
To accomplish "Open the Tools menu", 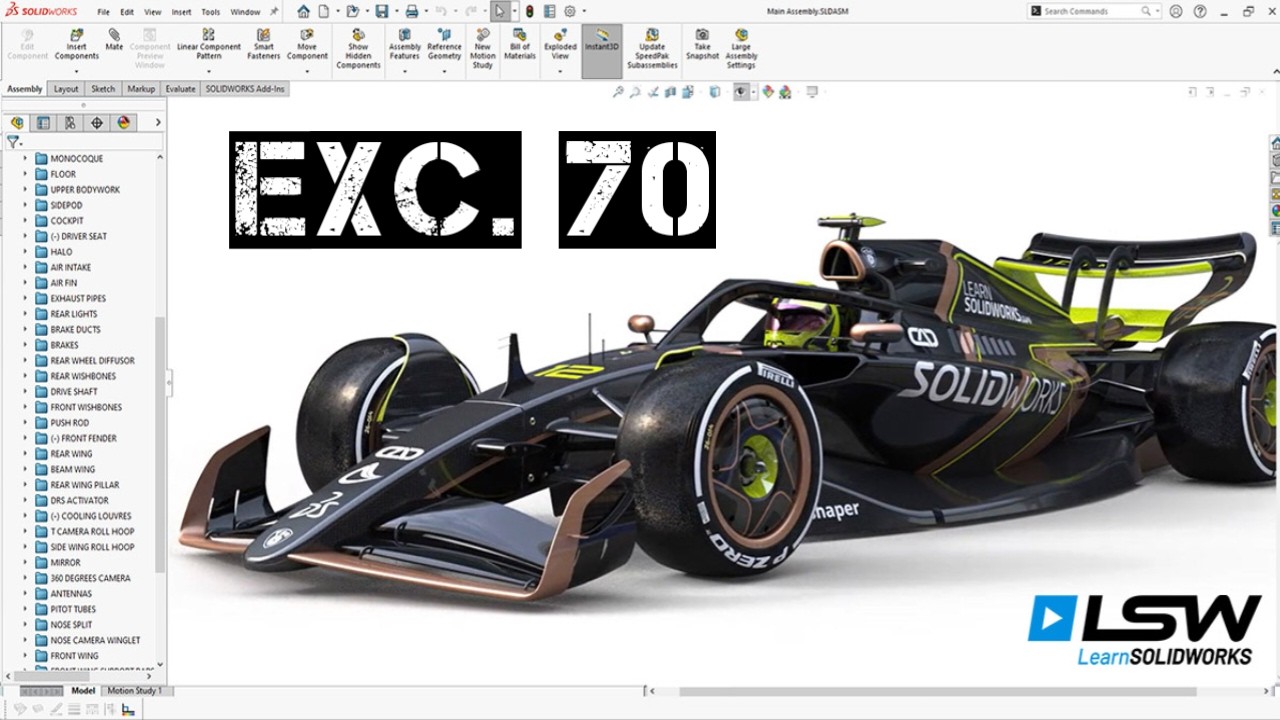I will (211, 12).
